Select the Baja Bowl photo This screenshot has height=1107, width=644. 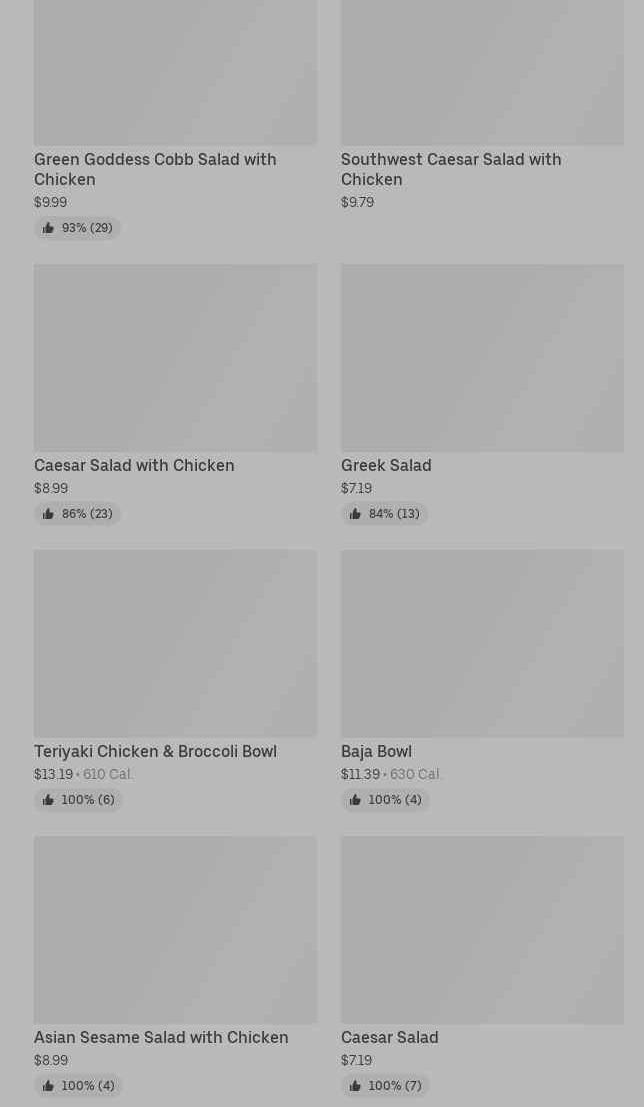point(482,644)
